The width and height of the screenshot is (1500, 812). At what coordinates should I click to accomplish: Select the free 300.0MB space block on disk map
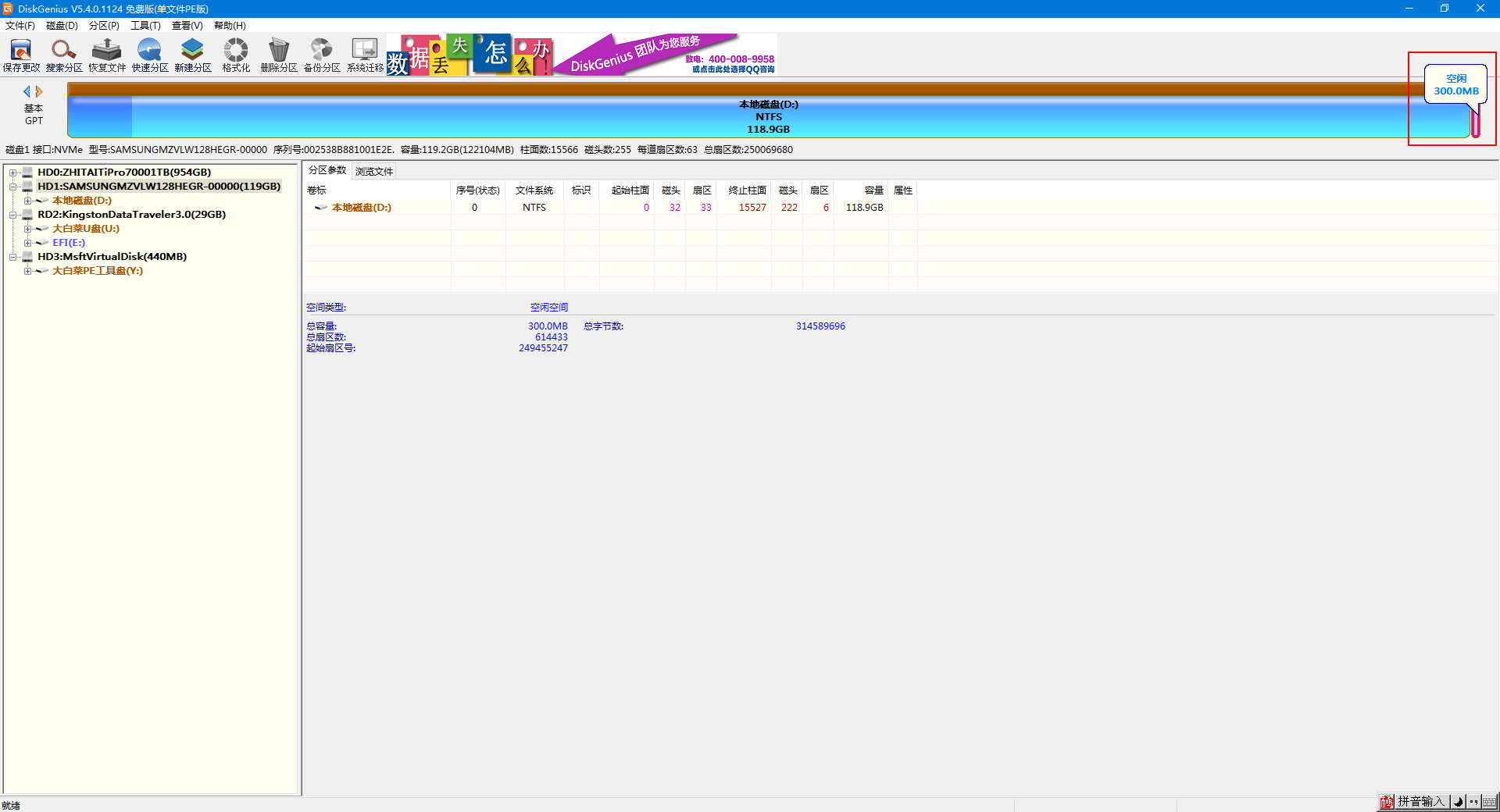click(x=1476, y=123)
